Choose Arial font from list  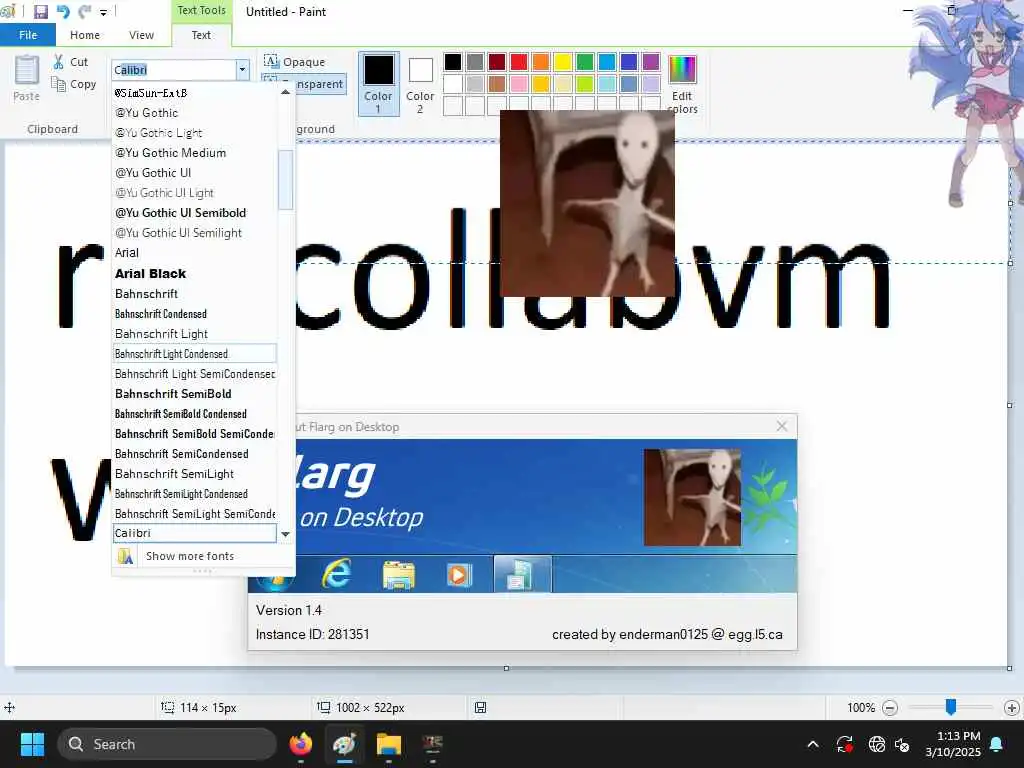click(x=195, y=253)
